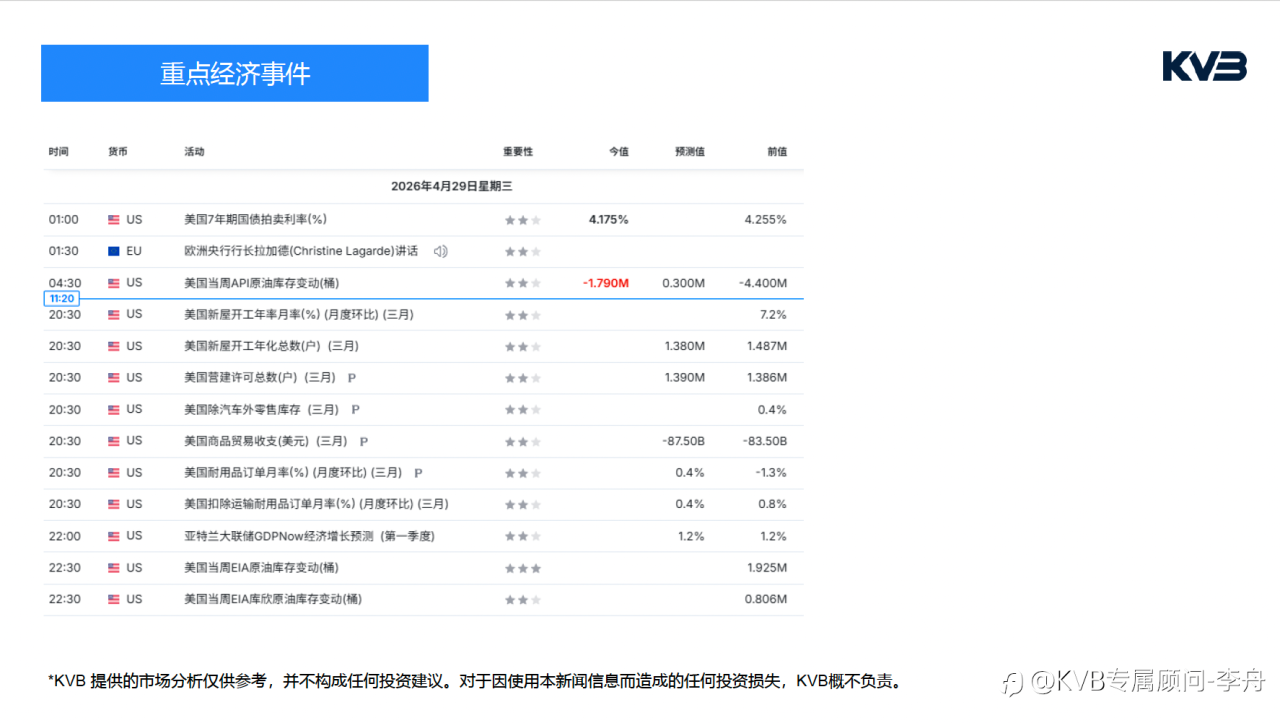Image resolution: width=1280 pixels, height=723 pixels.
Task: Select the 前值 column header
Action: coord(776,152)
